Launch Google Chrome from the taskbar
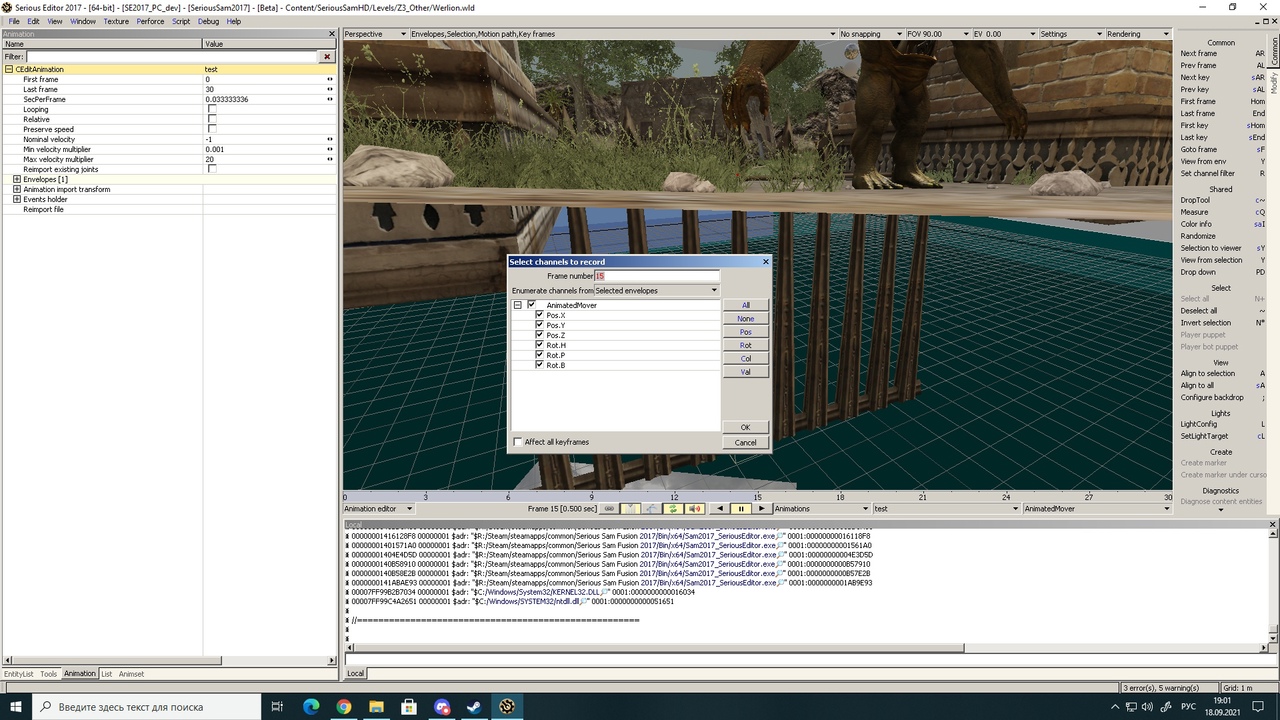Screen dimensions: 1280x720 [343, 707]
